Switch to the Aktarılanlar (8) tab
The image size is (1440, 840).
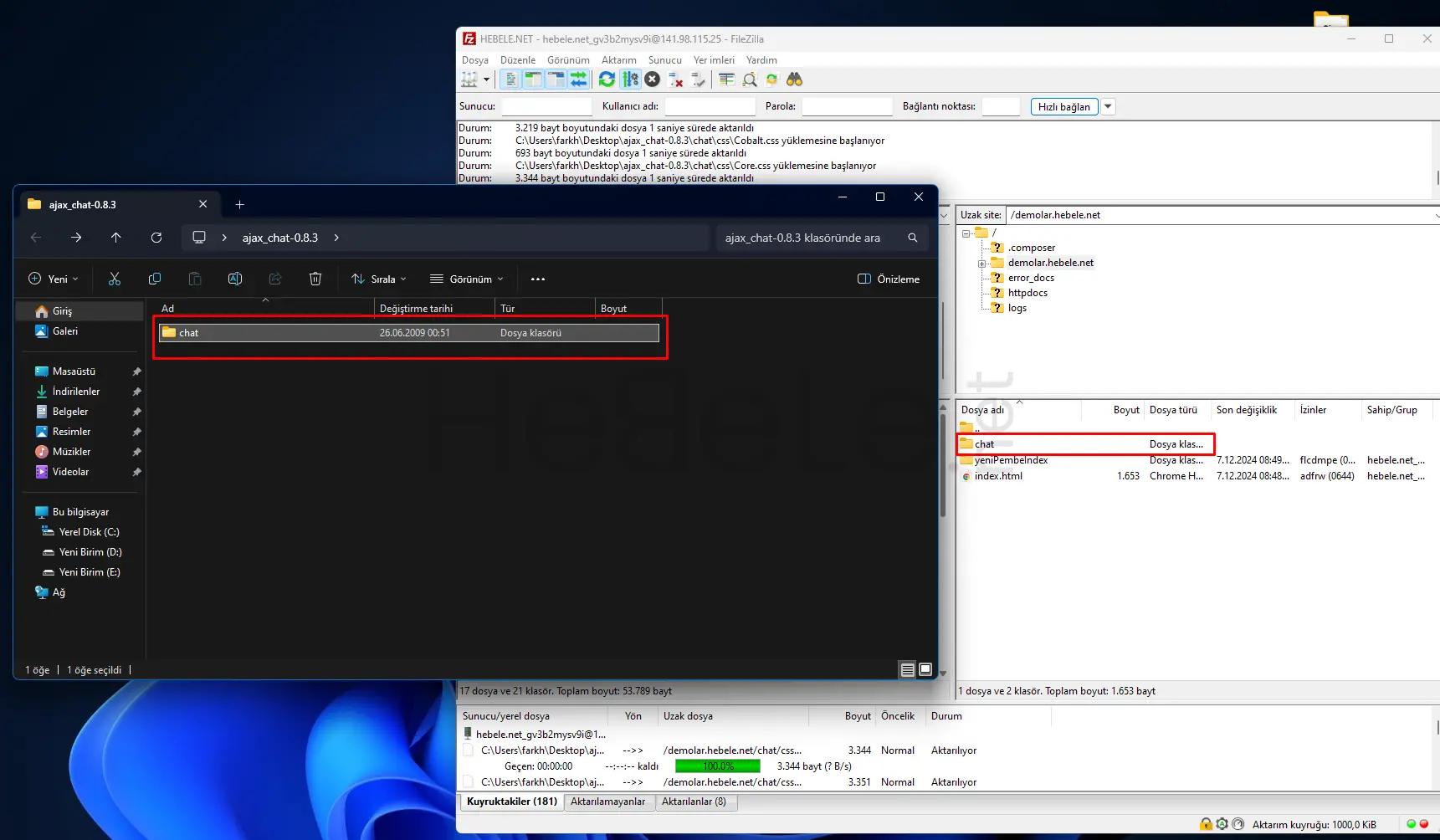[694, 802]
